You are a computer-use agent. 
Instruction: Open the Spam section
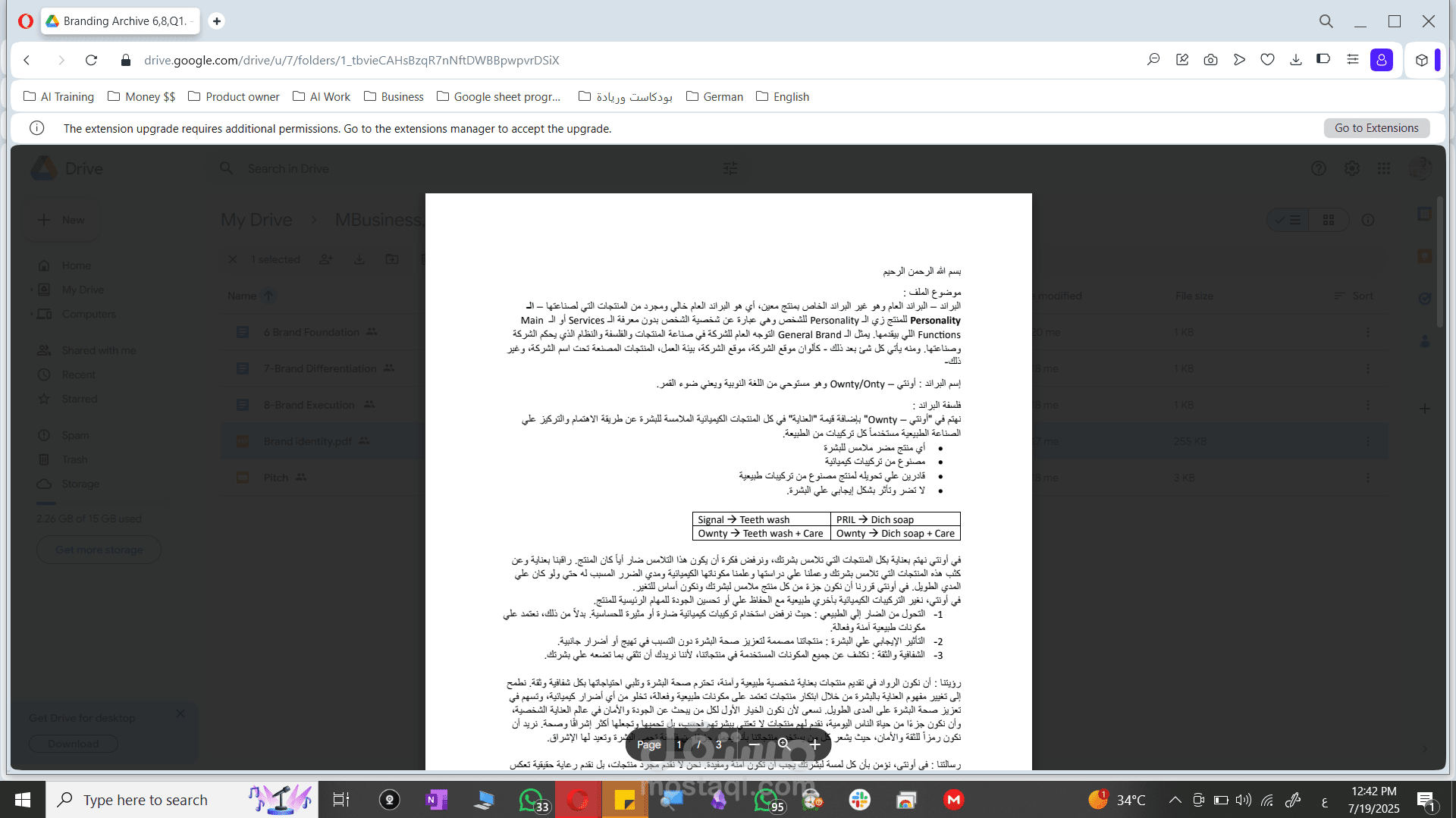[x=75, y=435]
